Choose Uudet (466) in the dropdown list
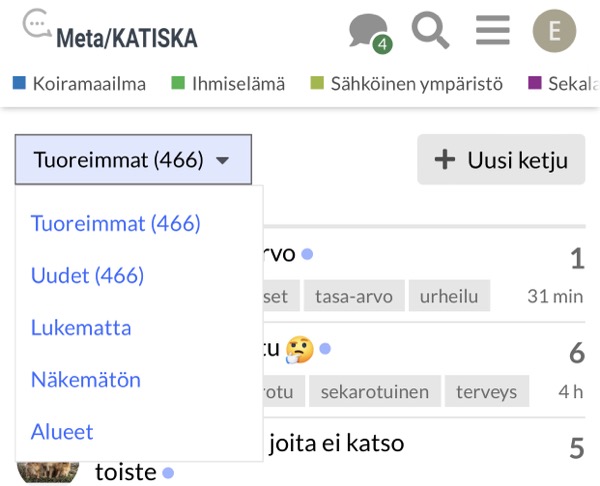600x486 pixels. click(87, 275)
